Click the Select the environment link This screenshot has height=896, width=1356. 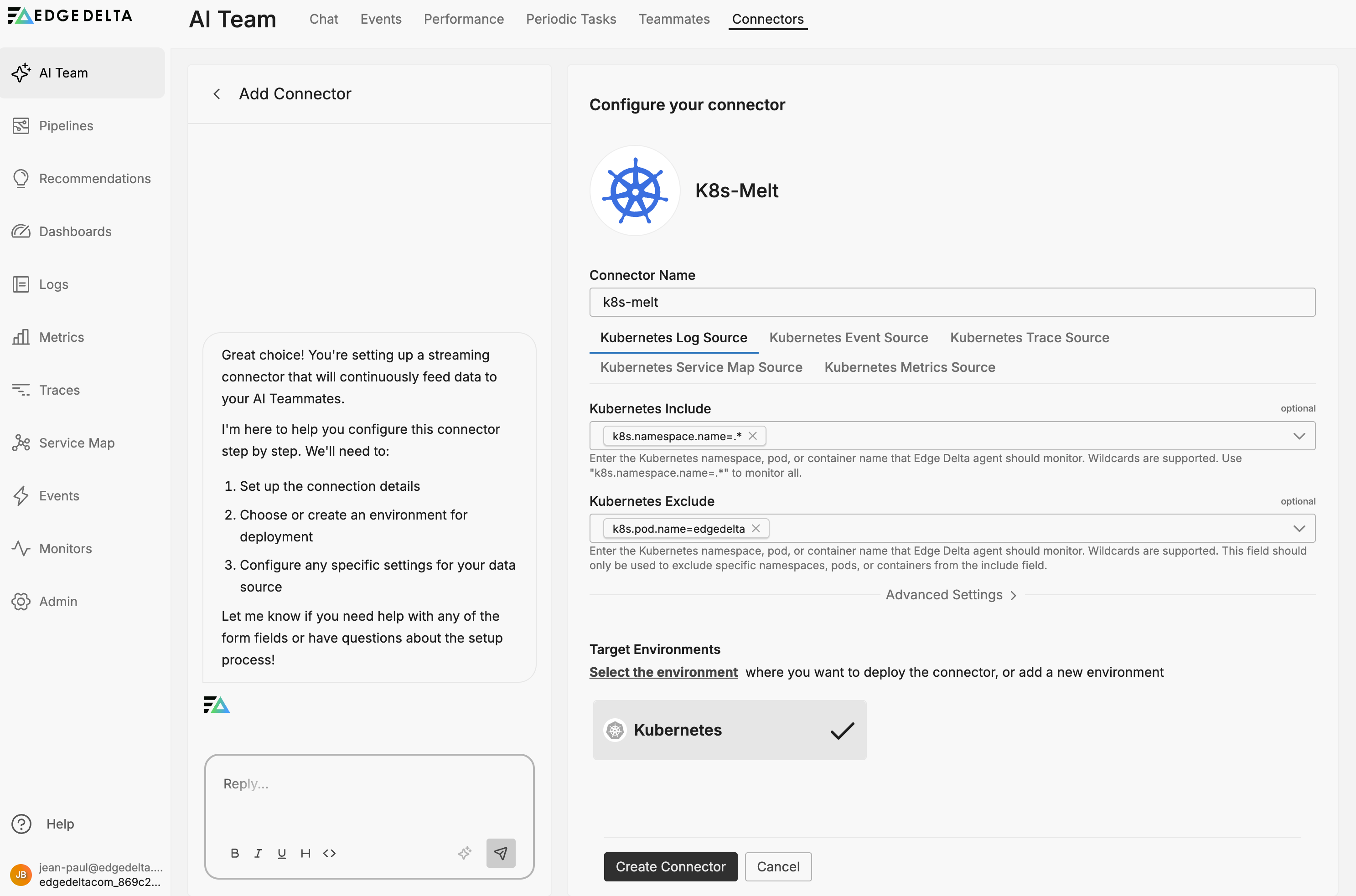pos(663,672)
